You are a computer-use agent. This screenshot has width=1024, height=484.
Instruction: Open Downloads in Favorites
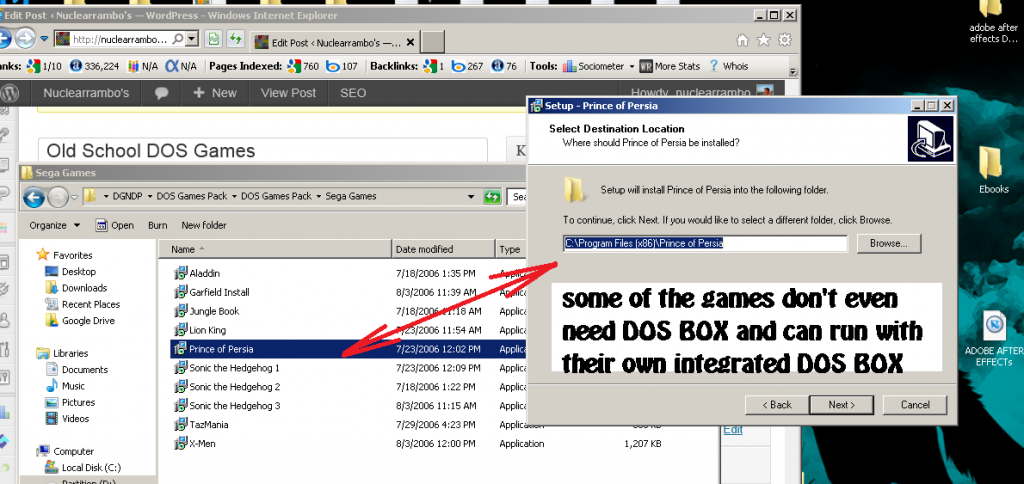[x=84, y=287]
